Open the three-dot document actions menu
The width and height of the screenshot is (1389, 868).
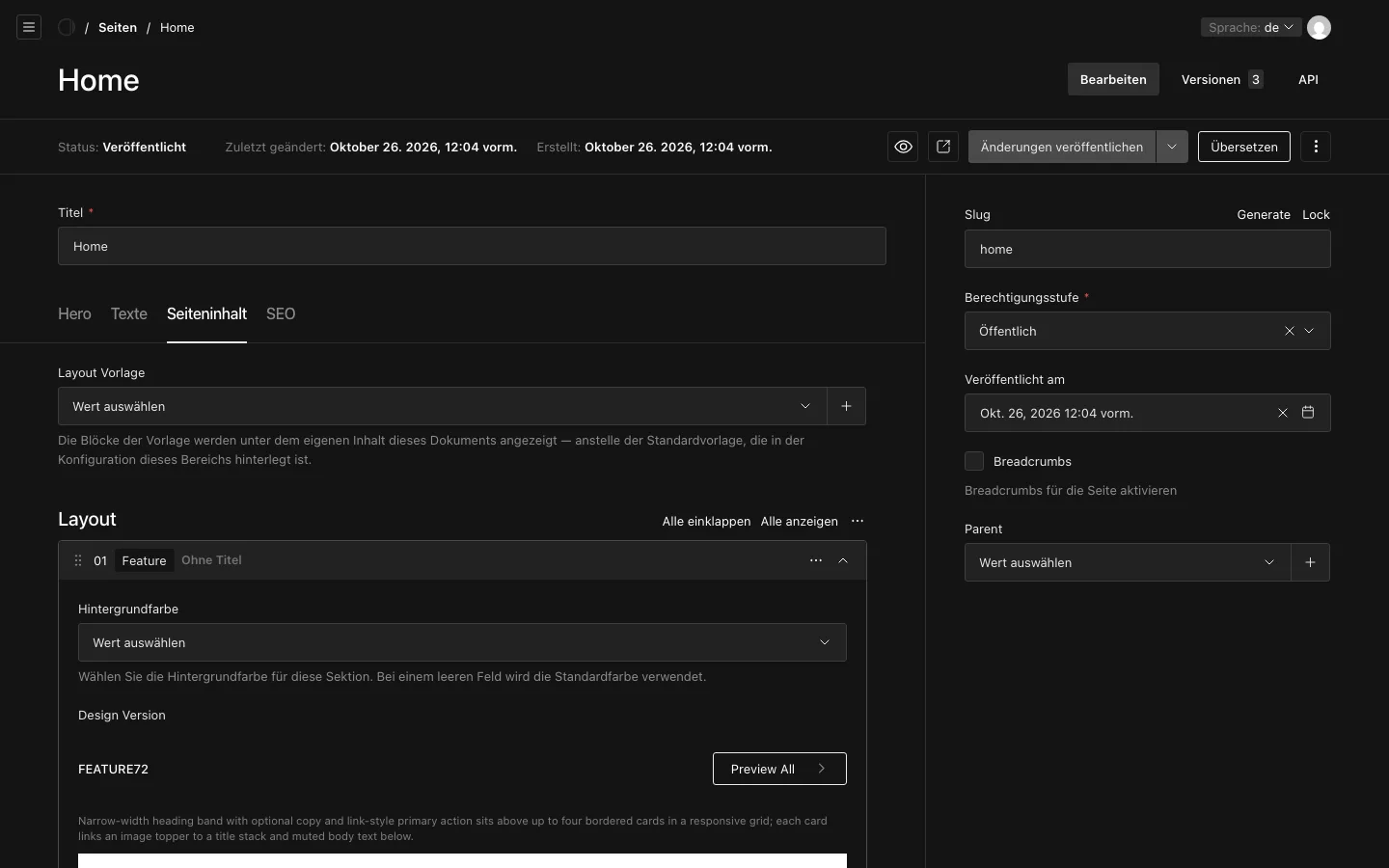(1316, 147)
